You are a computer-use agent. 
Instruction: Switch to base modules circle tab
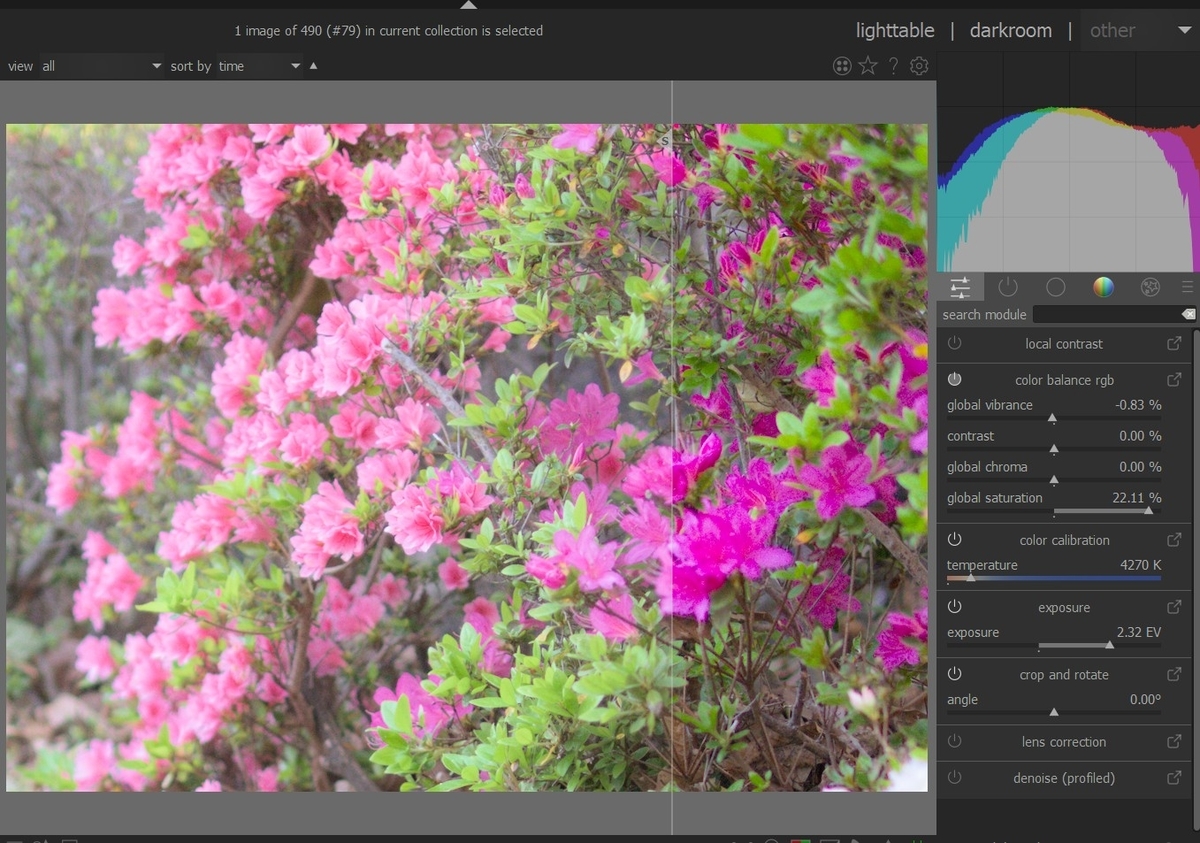coord(1055,288)
